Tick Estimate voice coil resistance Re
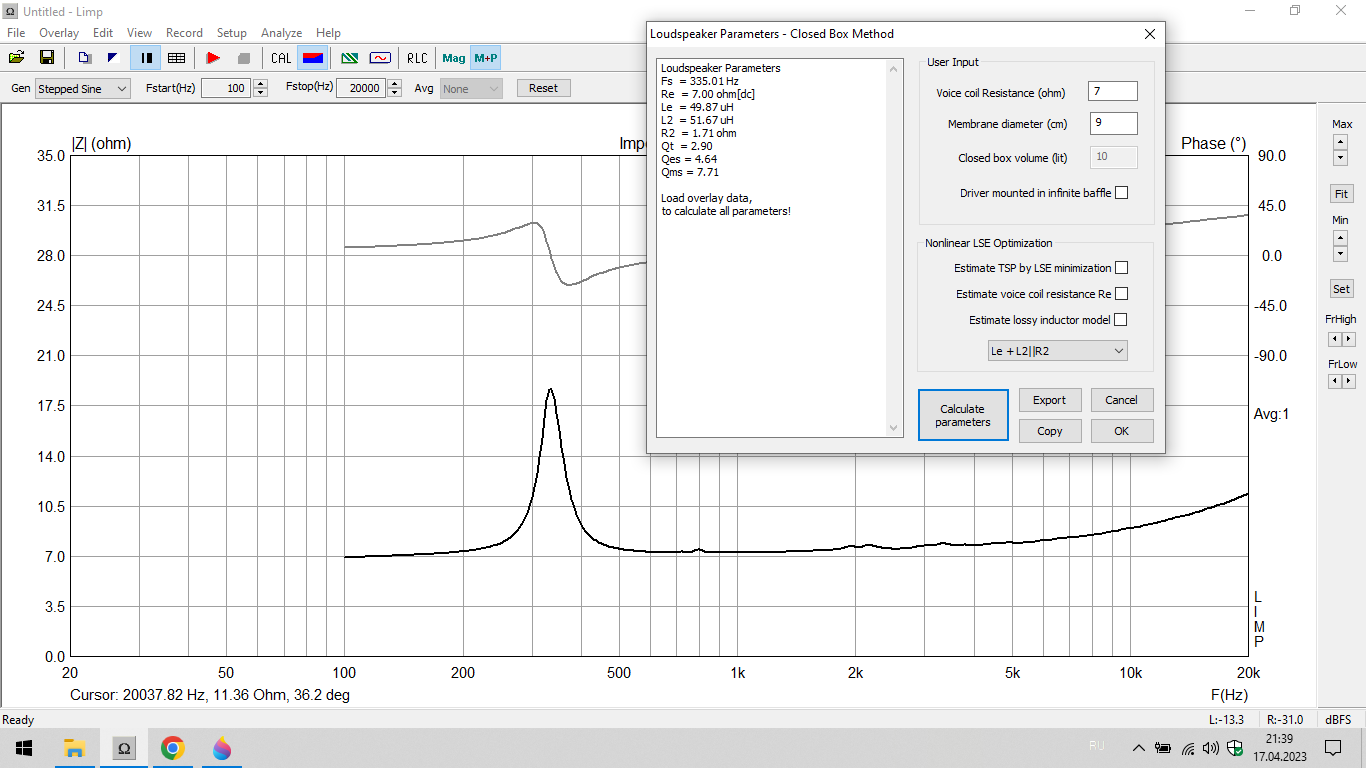Screen dimensions: 1366x768 point(1121,294)
